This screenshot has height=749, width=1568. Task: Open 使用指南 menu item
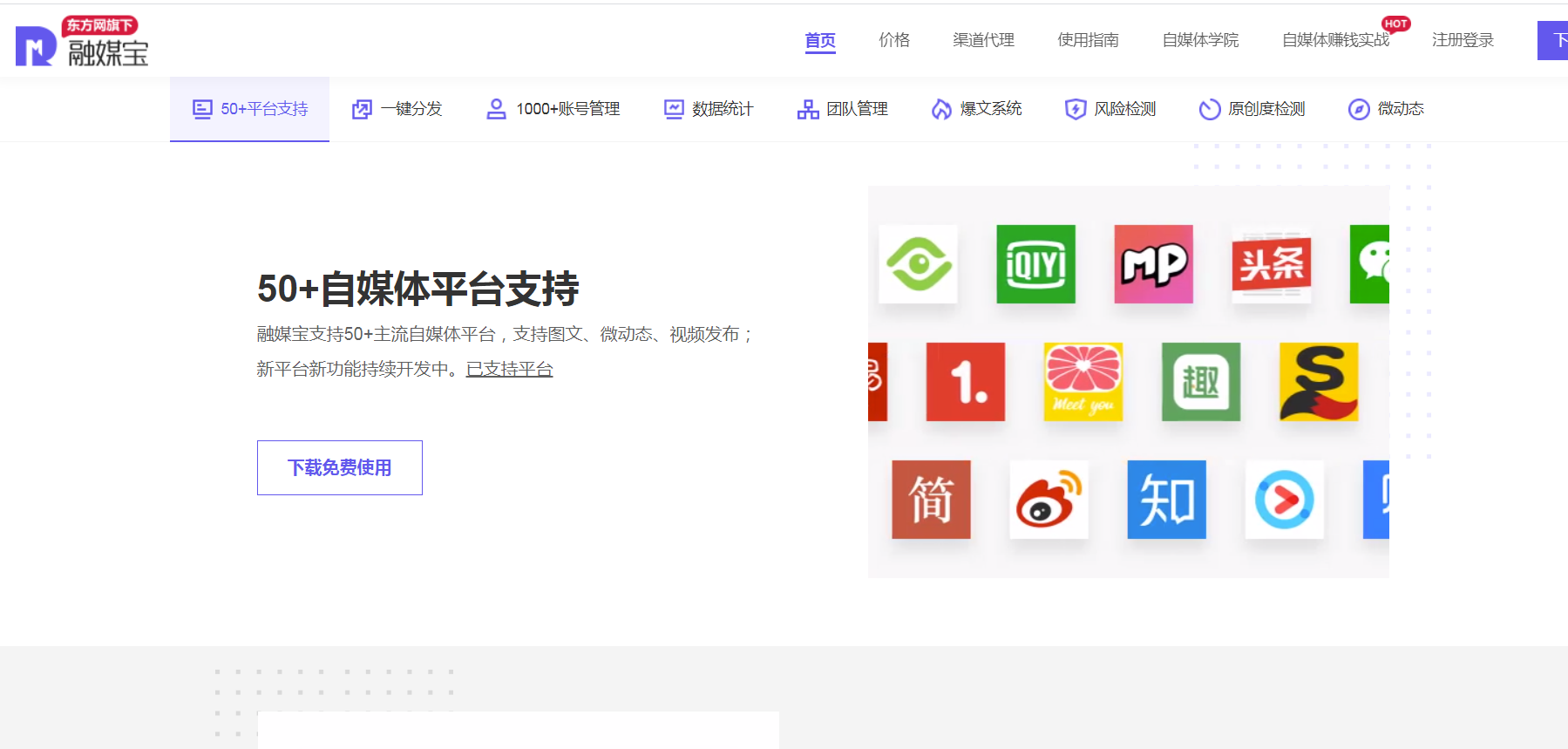pos(1088,40)
